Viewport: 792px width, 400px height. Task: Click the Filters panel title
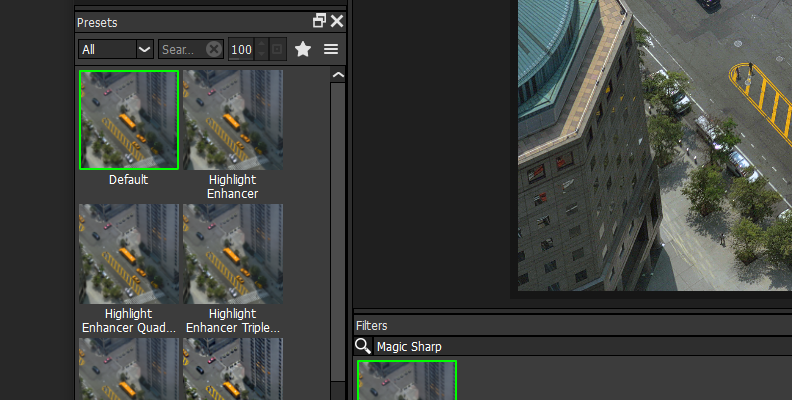tap(371, 326)
